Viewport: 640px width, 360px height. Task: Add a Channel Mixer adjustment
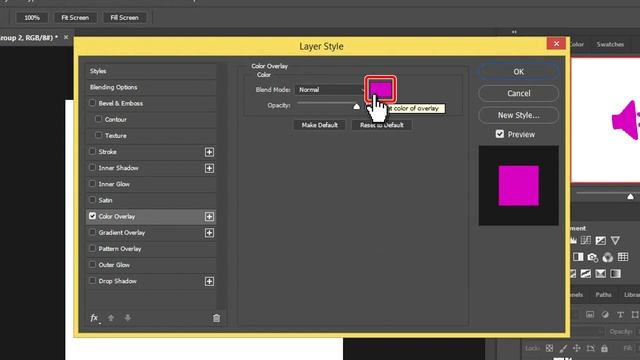[608, 257]
